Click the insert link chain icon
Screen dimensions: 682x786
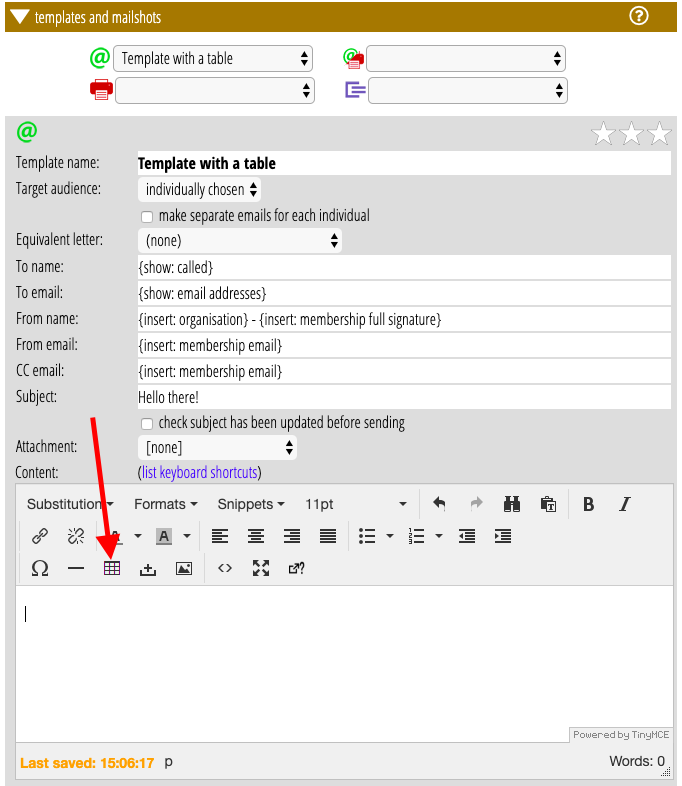tap(40, 536)
